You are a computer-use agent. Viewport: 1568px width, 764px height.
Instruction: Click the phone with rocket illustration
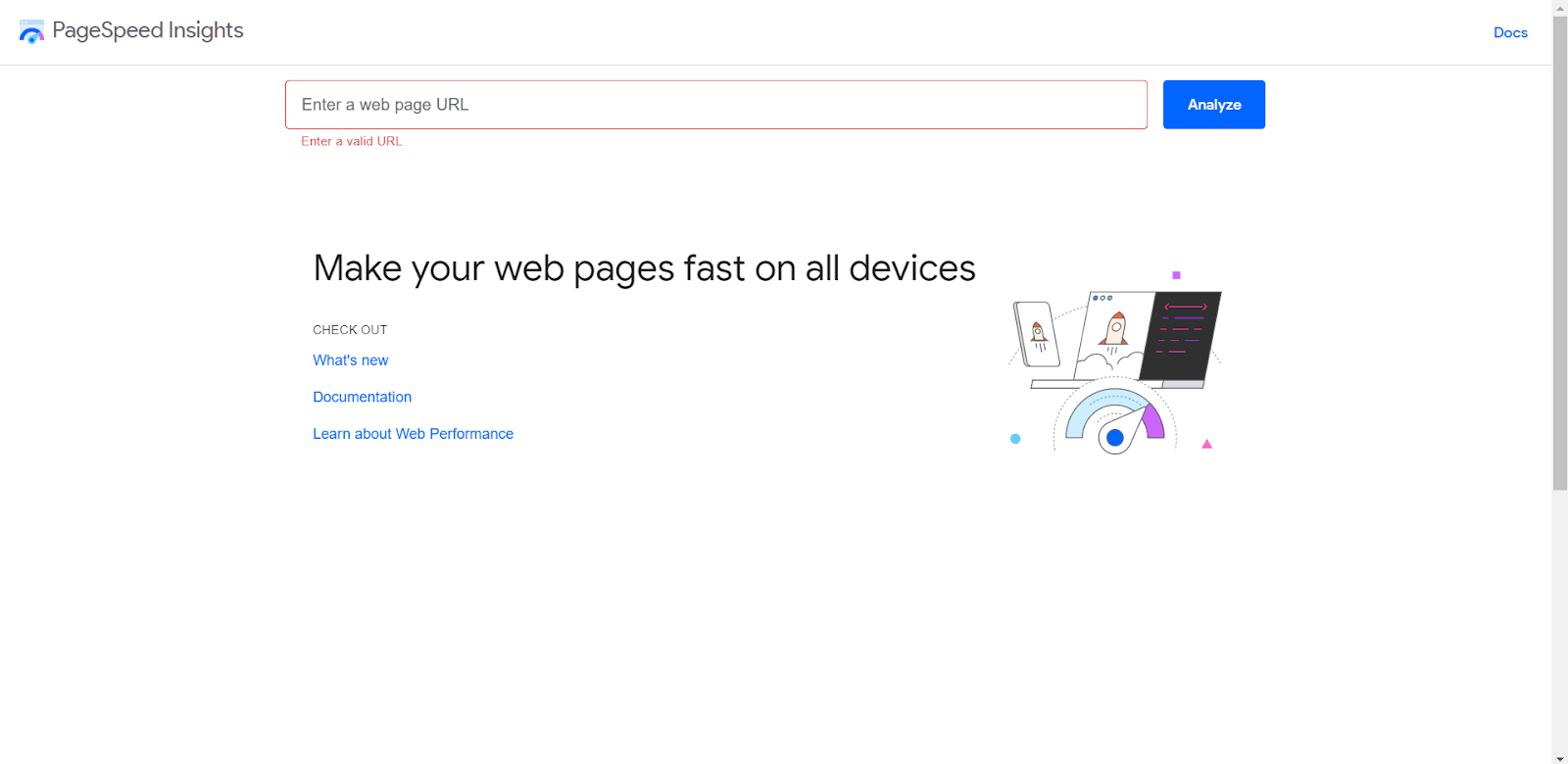pos(1037,334)
